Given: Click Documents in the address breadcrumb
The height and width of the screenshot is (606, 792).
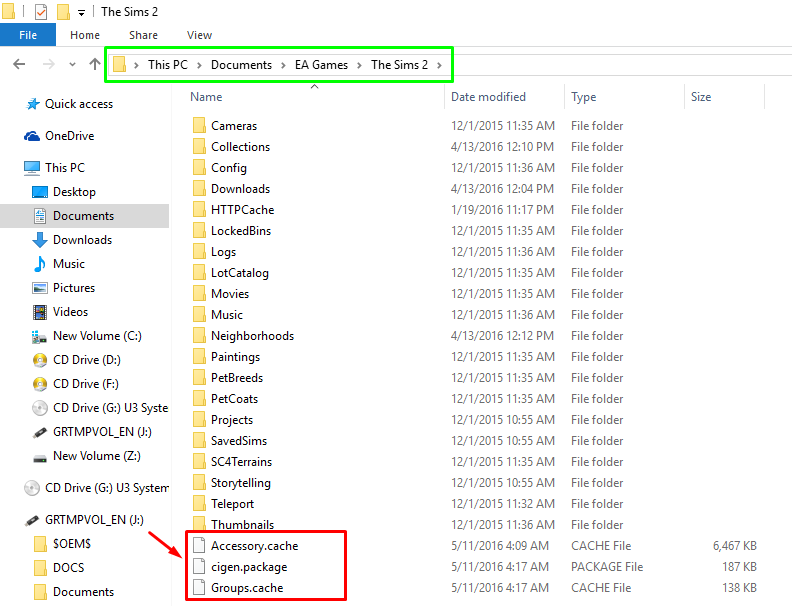Looking at the screenshot, I should pyautogui.click(x=241, y=65).
